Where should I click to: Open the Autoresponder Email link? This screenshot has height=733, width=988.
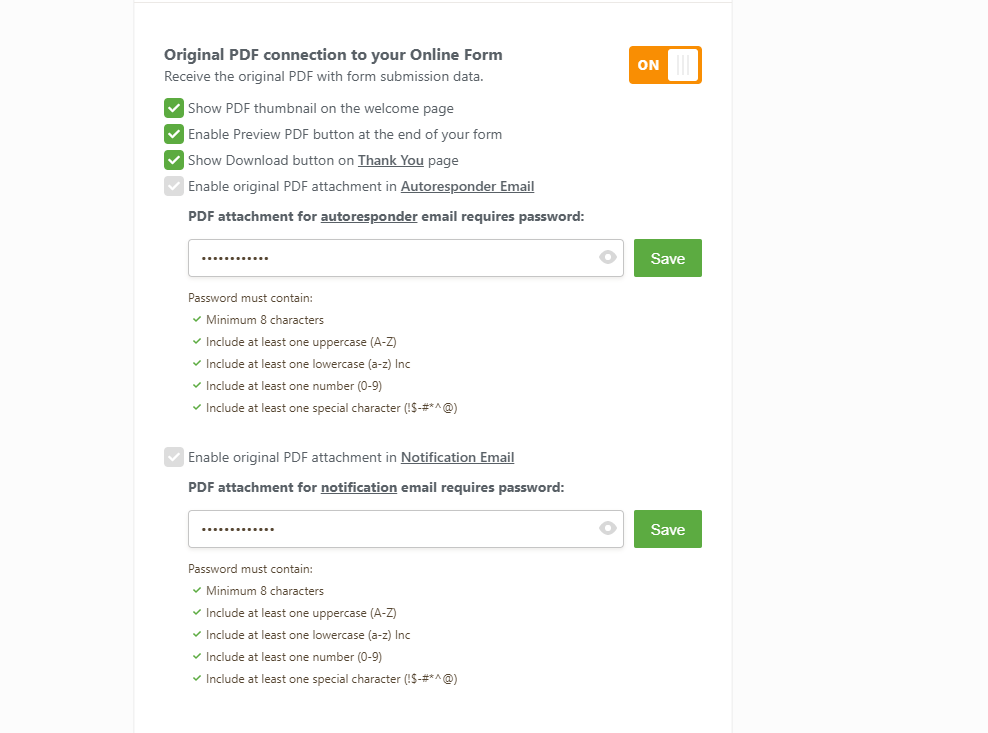[x=467, y=186]
